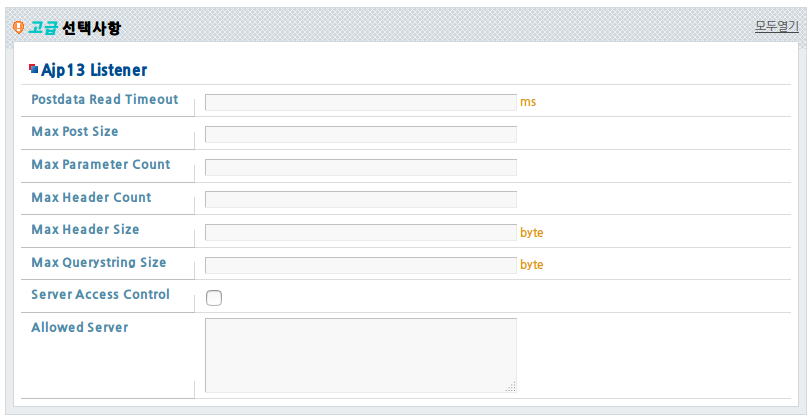Select the Max Header Size field
This screenshot has width=812, height=420.
point(361,233)
